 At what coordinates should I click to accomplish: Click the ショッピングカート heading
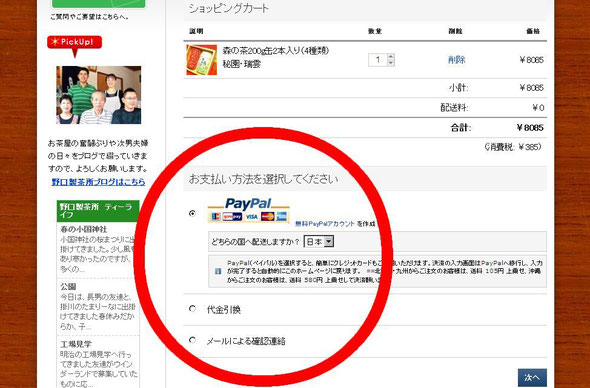point(229,8)
